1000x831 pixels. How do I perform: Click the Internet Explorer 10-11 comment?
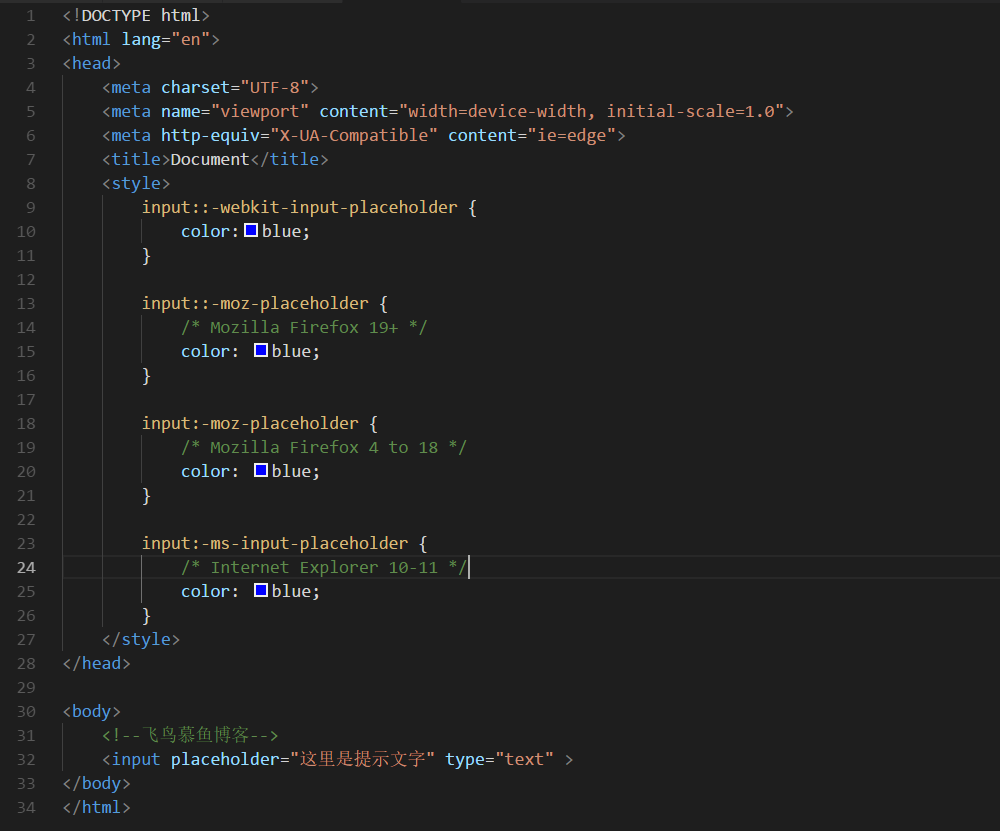click(x=324, y=567)
